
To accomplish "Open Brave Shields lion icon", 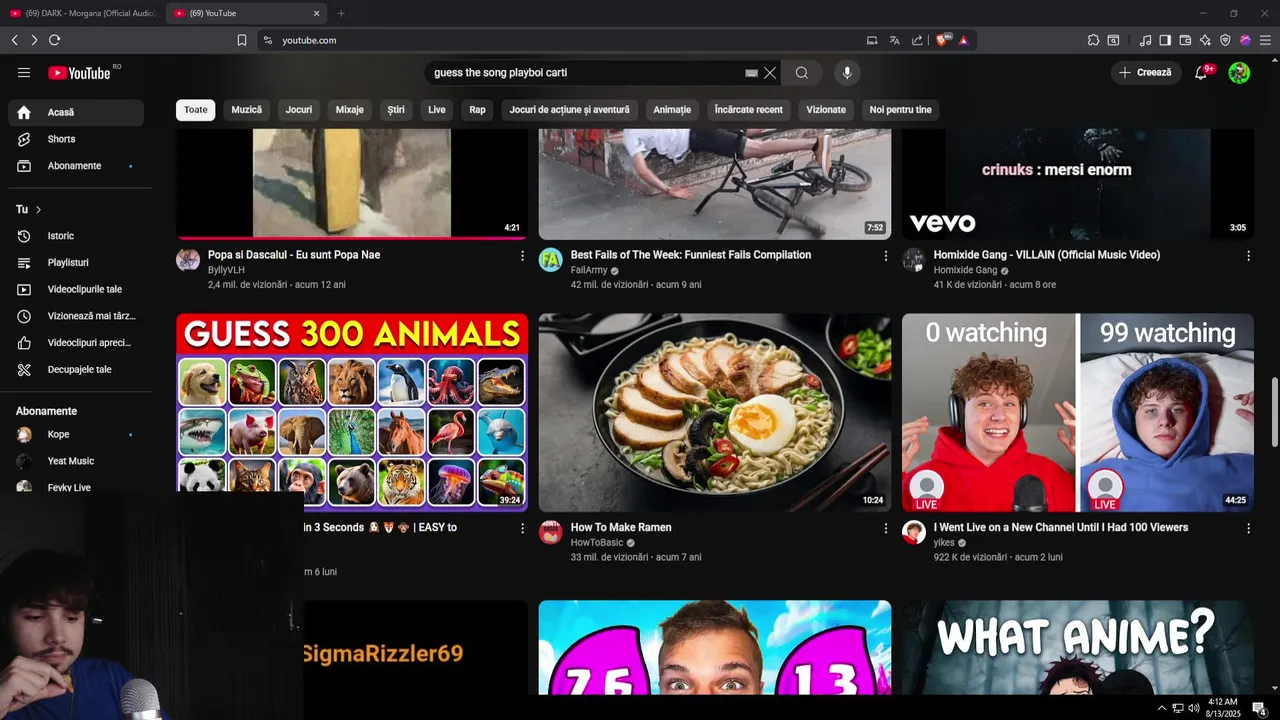I will tap(942, 40).
